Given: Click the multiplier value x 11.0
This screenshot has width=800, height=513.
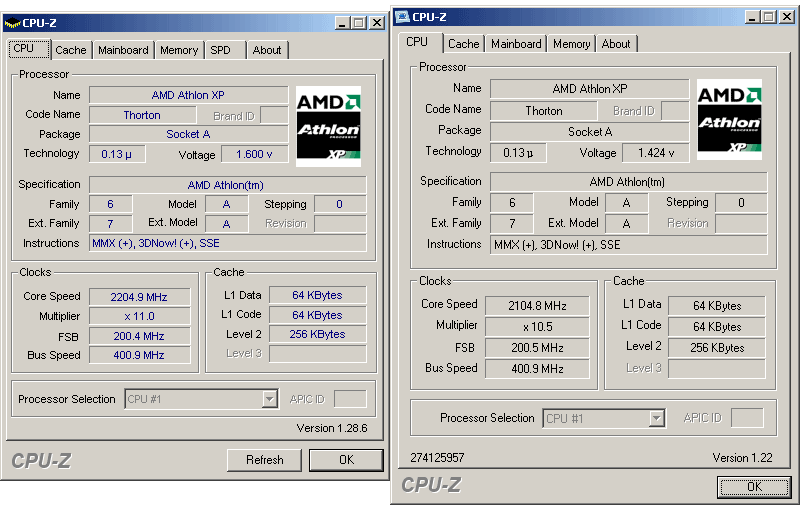Looking at the screenshot, I should 139,316.
